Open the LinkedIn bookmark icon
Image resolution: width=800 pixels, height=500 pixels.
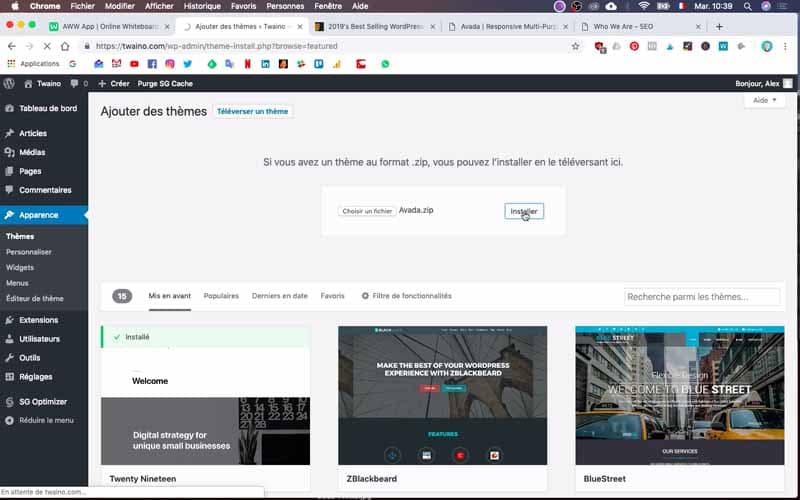coord(265,64)
